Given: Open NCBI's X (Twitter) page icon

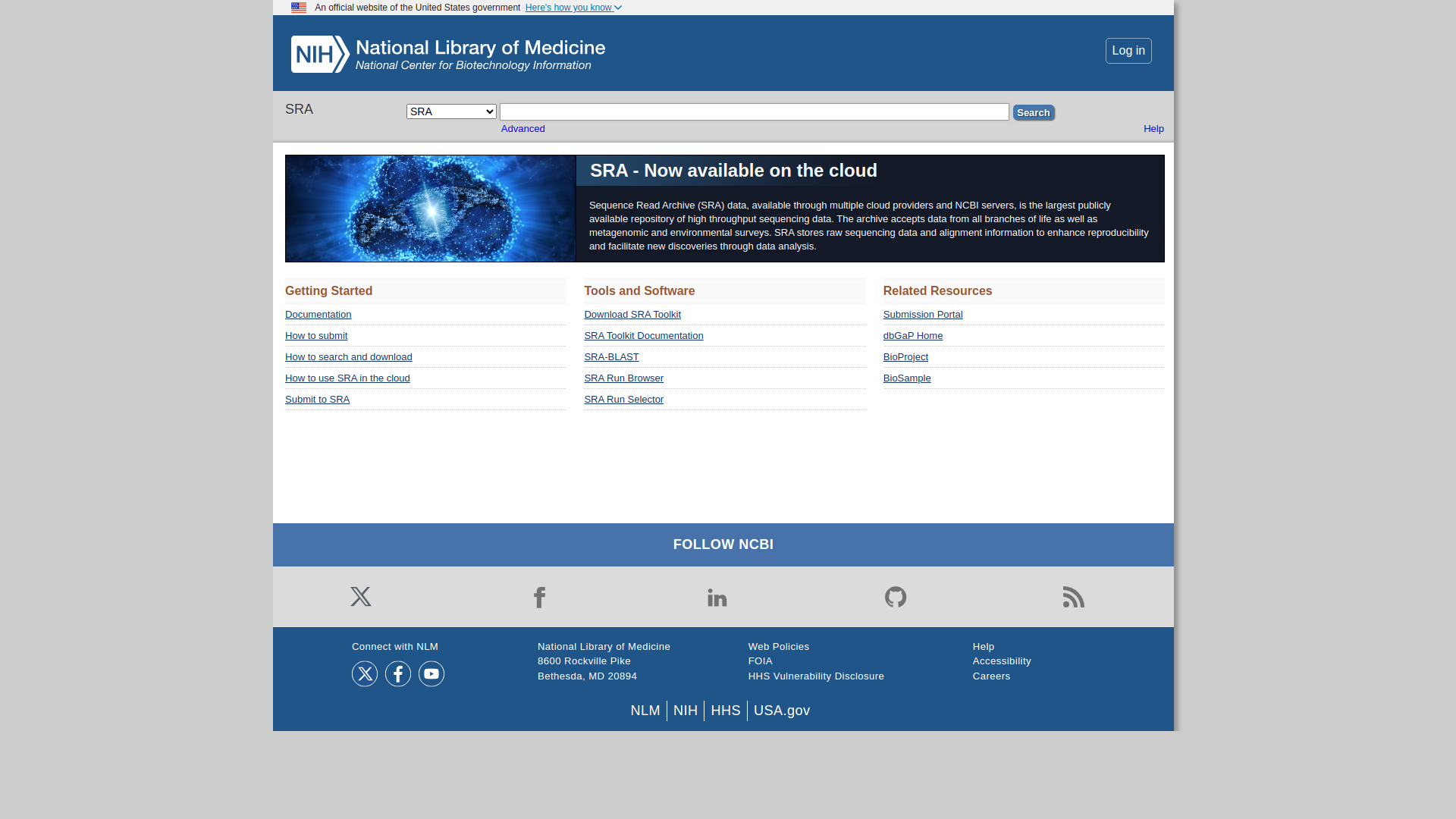Looking at the screenshot, I should pos(361,597).
